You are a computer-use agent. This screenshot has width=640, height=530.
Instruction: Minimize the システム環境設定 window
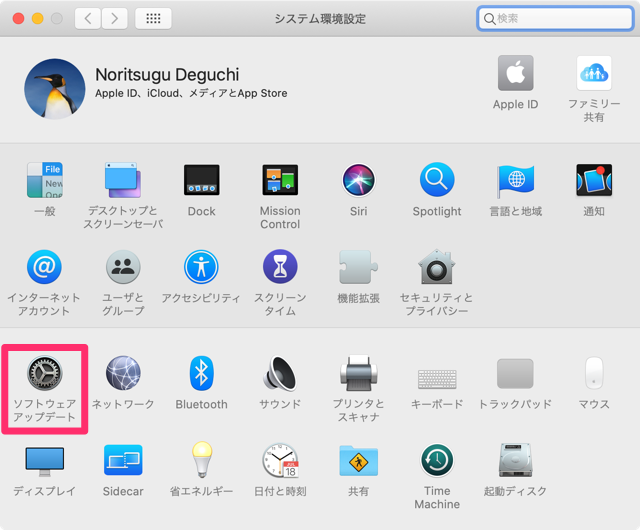pos(38,18)
